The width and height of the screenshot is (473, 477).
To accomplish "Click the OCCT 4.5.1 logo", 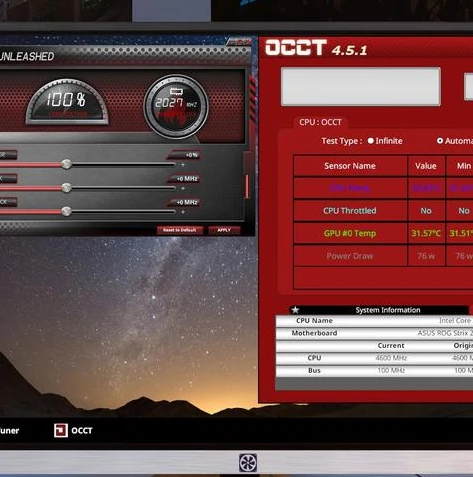I will (x=316, y=48).
